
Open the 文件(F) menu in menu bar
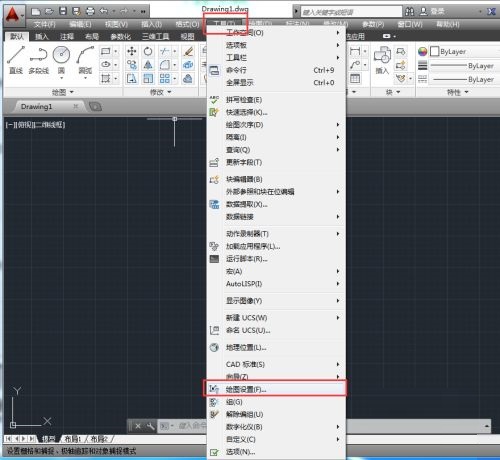44,24
